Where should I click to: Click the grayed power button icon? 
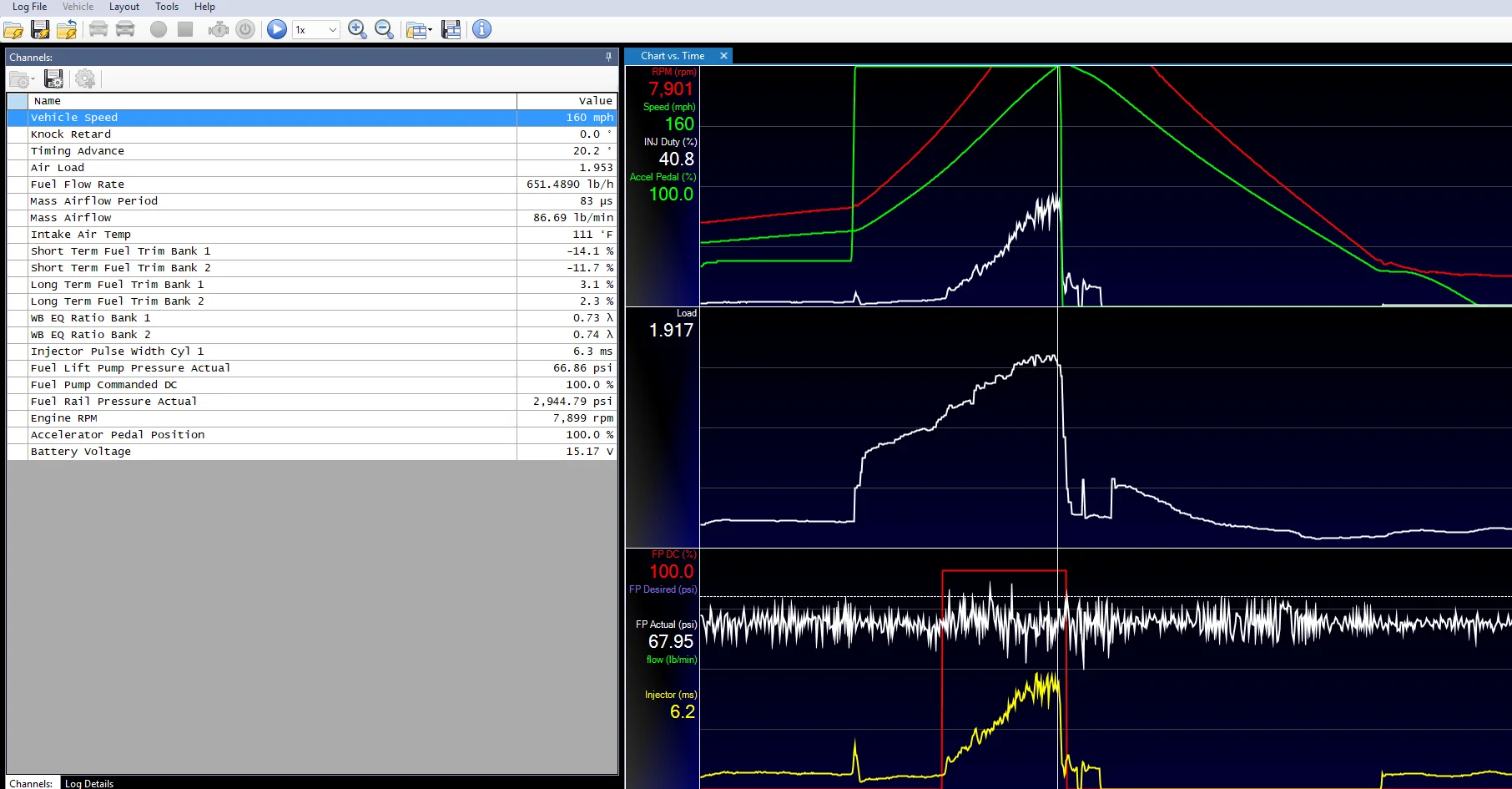pyautogui.click(x=245, y=29)
